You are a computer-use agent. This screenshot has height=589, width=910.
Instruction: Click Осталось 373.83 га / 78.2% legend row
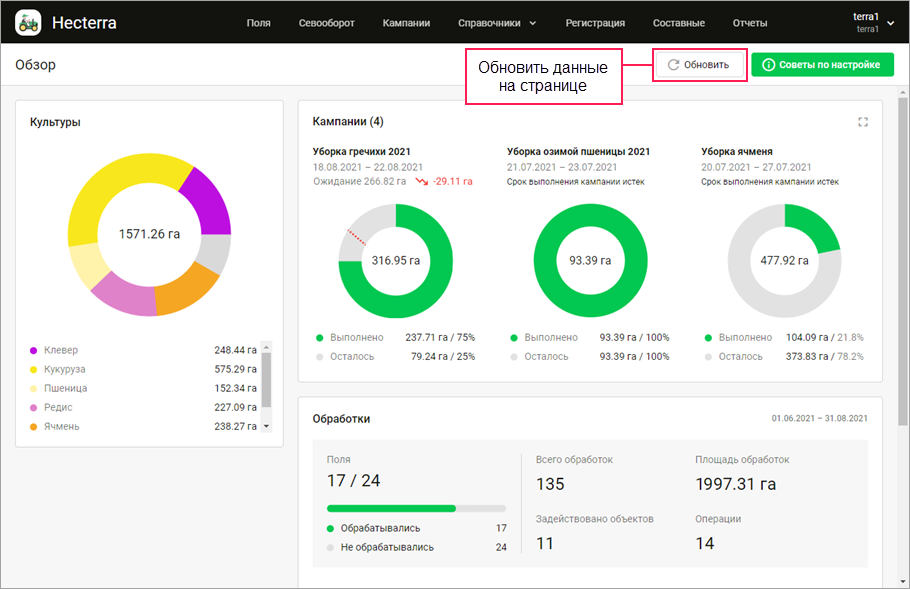784,357
